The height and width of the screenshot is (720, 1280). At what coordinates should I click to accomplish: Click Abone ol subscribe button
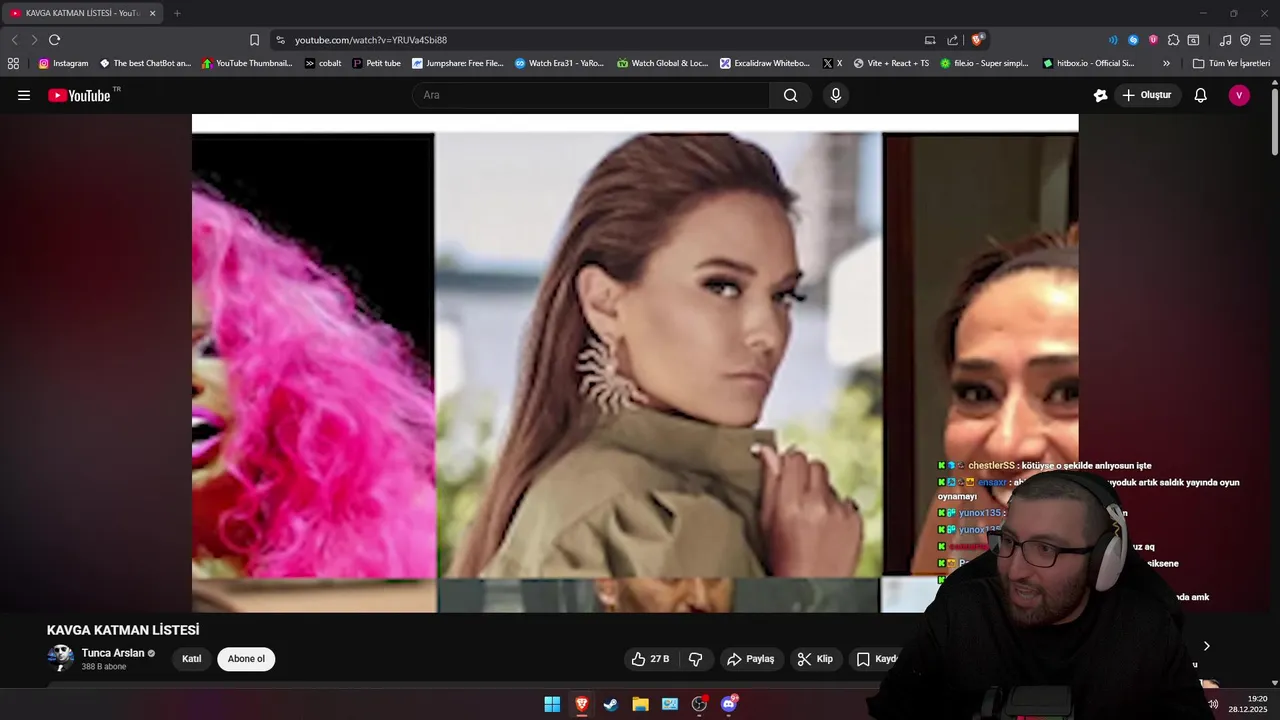point(246,659)
